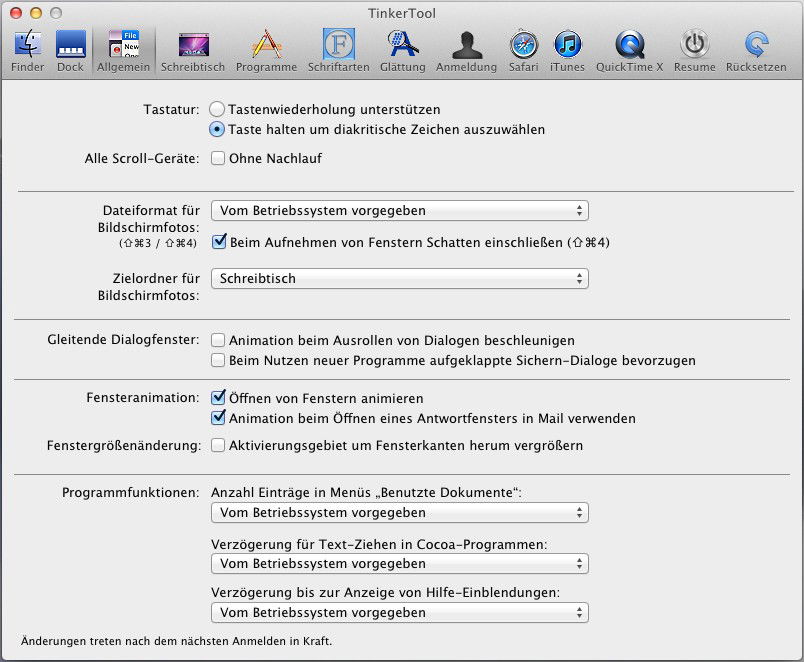Click the Gleitende Dialogfenster: label
804x662 pixels.
pyautogui.click(x=124, y=339)
